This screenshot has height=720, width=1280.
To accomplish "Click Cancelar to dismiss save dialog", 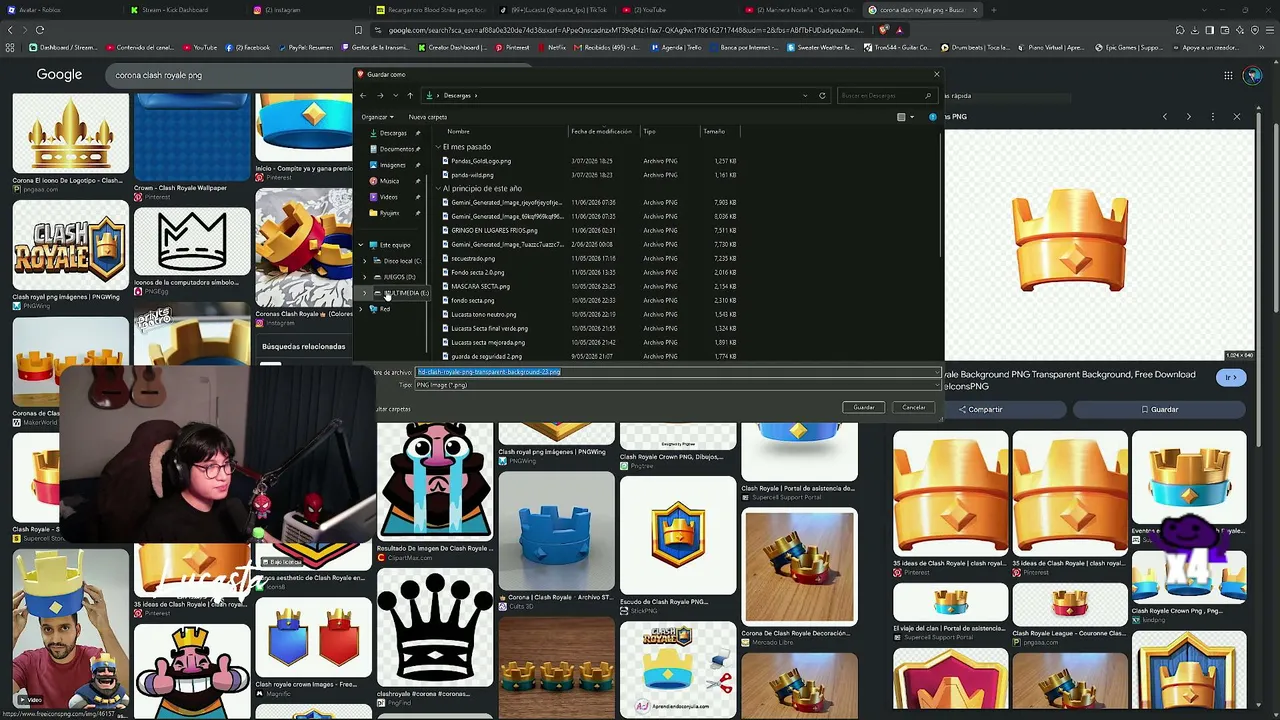I will pos(914,407).
